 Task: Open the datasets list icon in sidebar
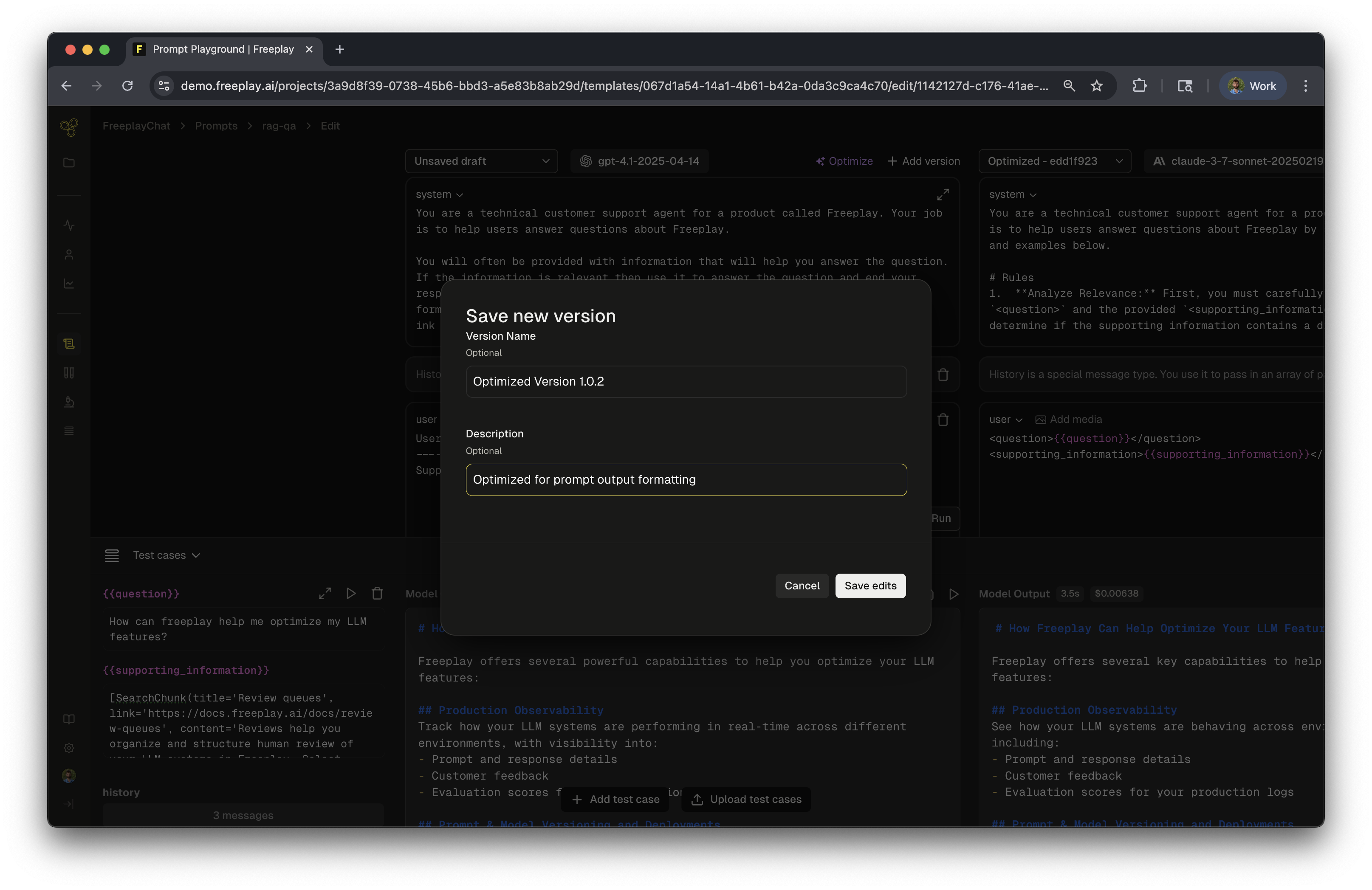pos(69,431)
